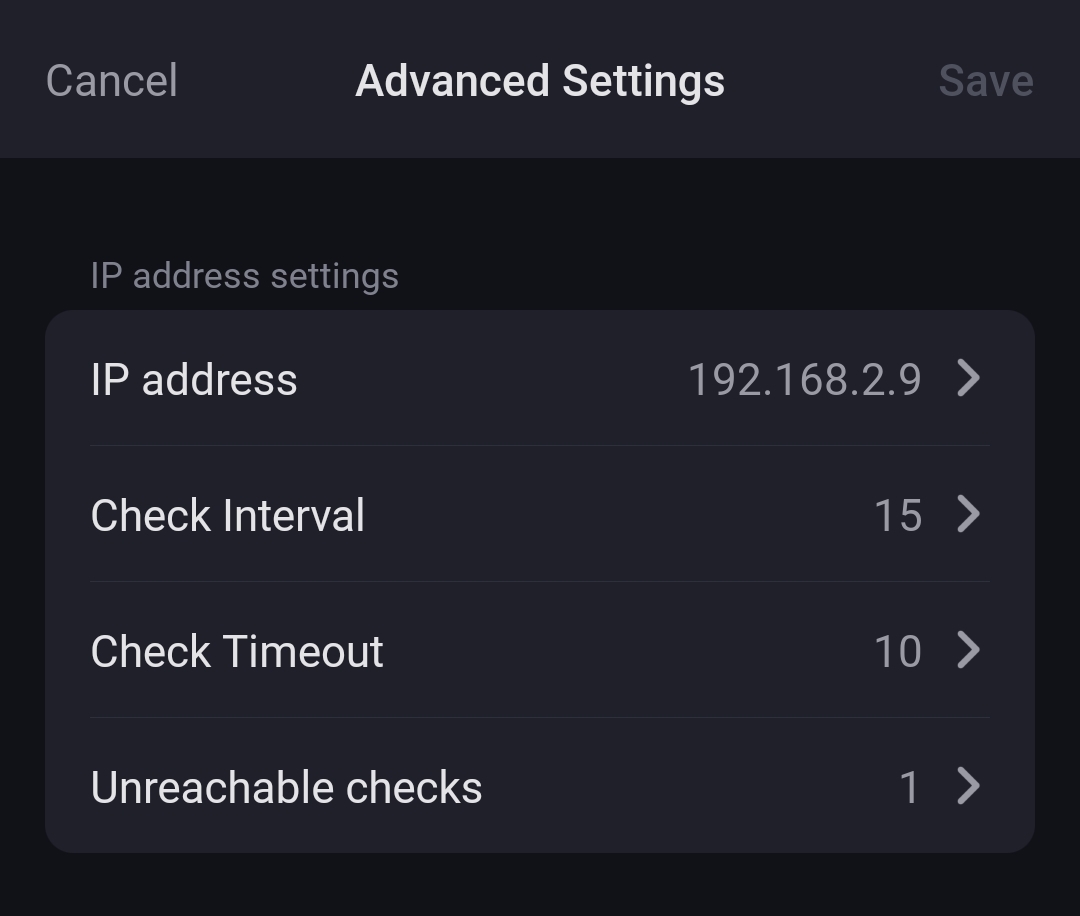Select the "Check Interval" label
This screenshot has width=1080, height=916.
click(228, 516)
